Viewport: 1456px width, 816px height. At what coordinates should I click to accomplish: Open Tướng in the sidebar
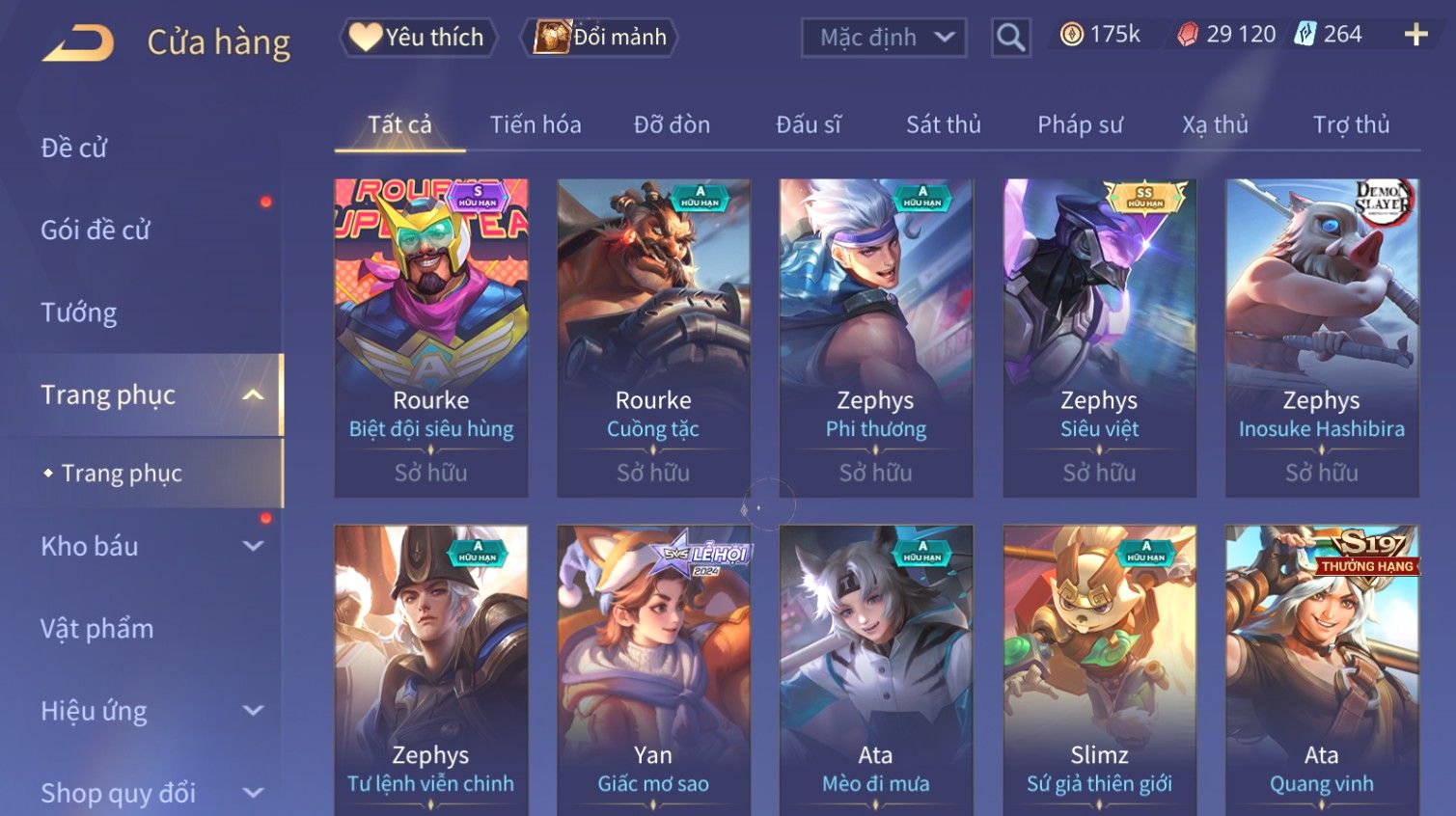pyautogui.click(x=78, y=313)
